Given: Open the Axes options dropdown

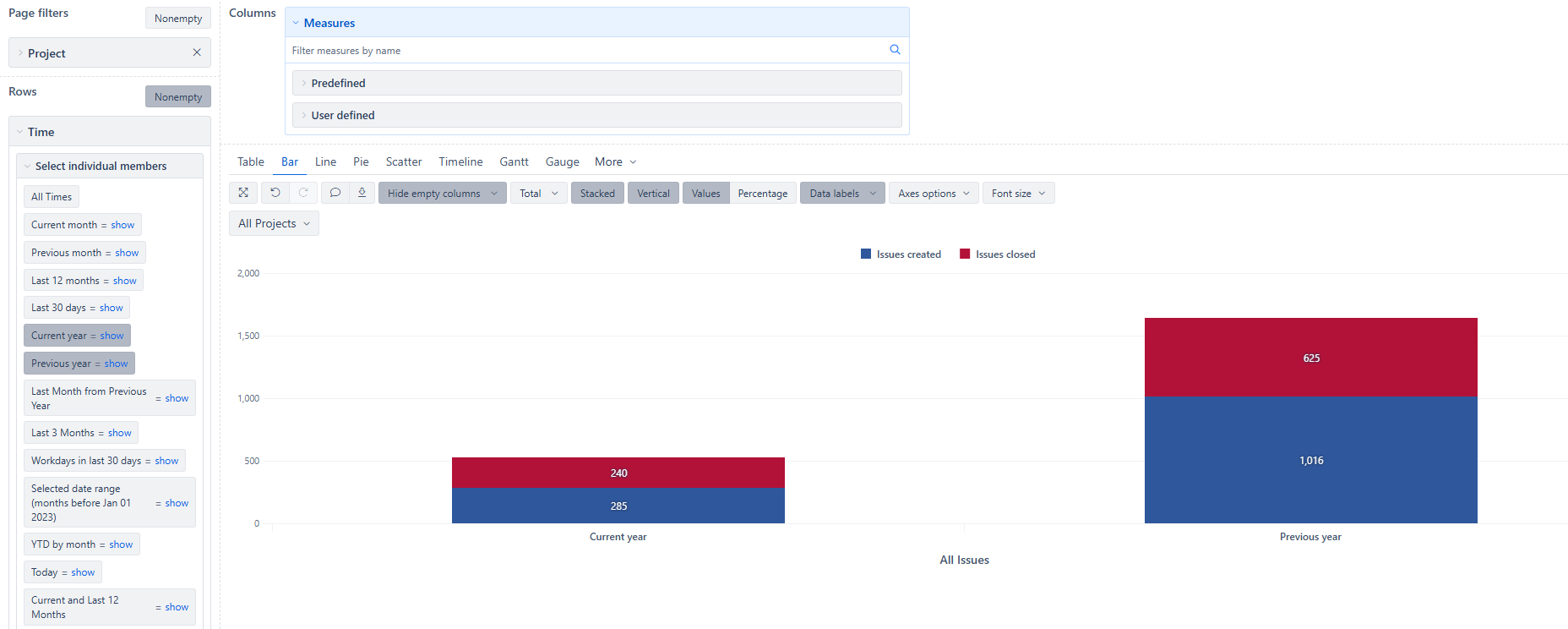Looking at the screenshot, I should (x=934, y=193).
